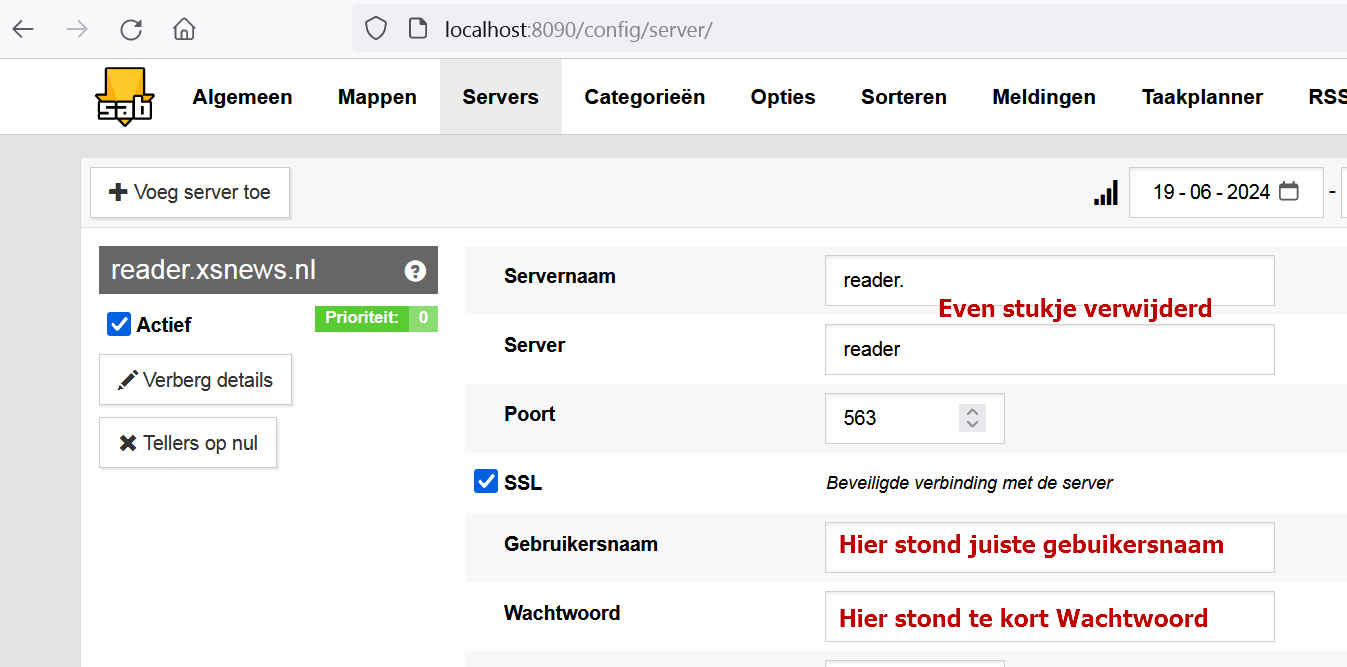
Task: Click the Wachtwoord label
Action: point(562,613)
